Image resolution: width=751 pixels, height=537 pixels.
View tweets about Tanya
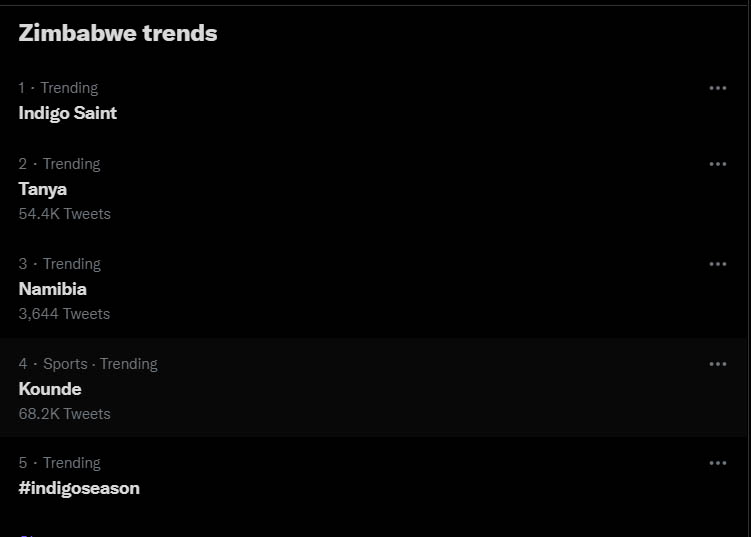(x=43, y=189)
